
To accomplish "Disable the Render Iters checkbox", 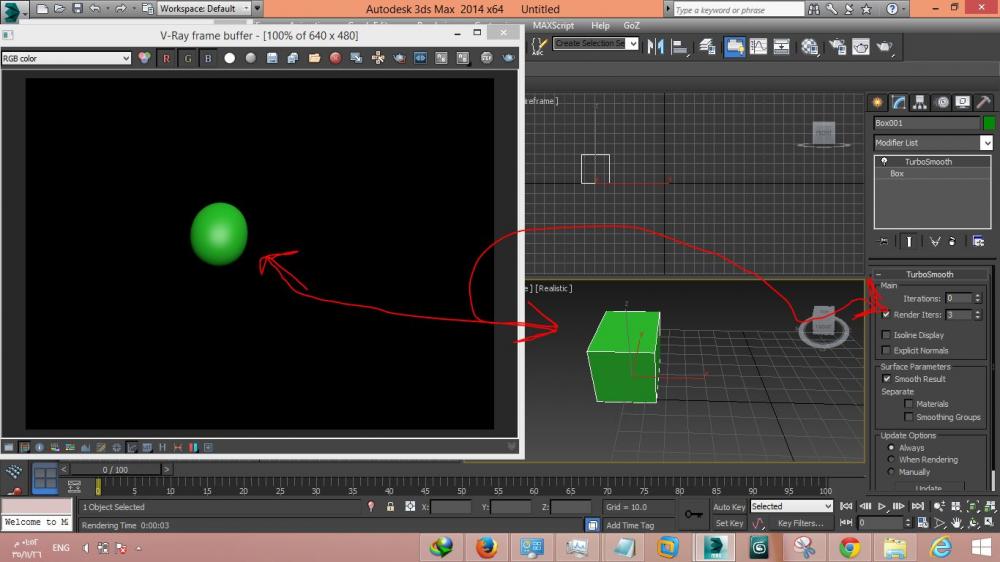I will (x=886, y=315).
